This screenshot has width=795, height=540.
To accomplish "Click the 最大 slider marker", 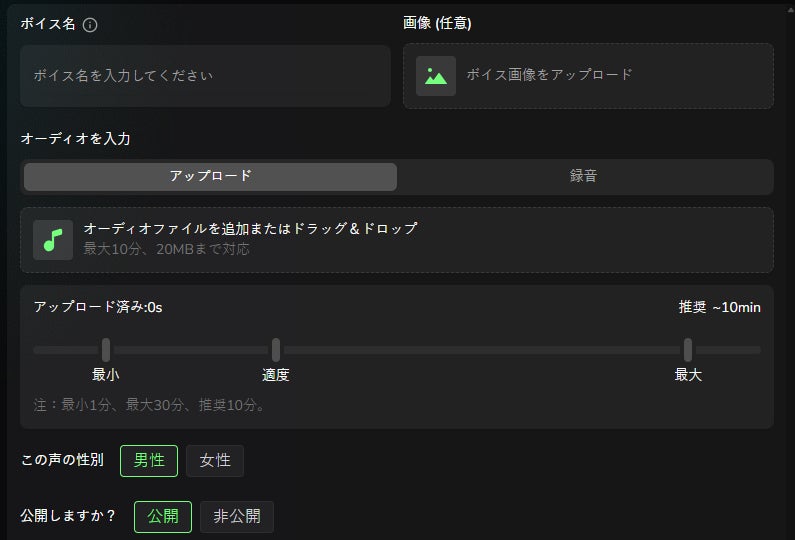I will tap(688, 350).
